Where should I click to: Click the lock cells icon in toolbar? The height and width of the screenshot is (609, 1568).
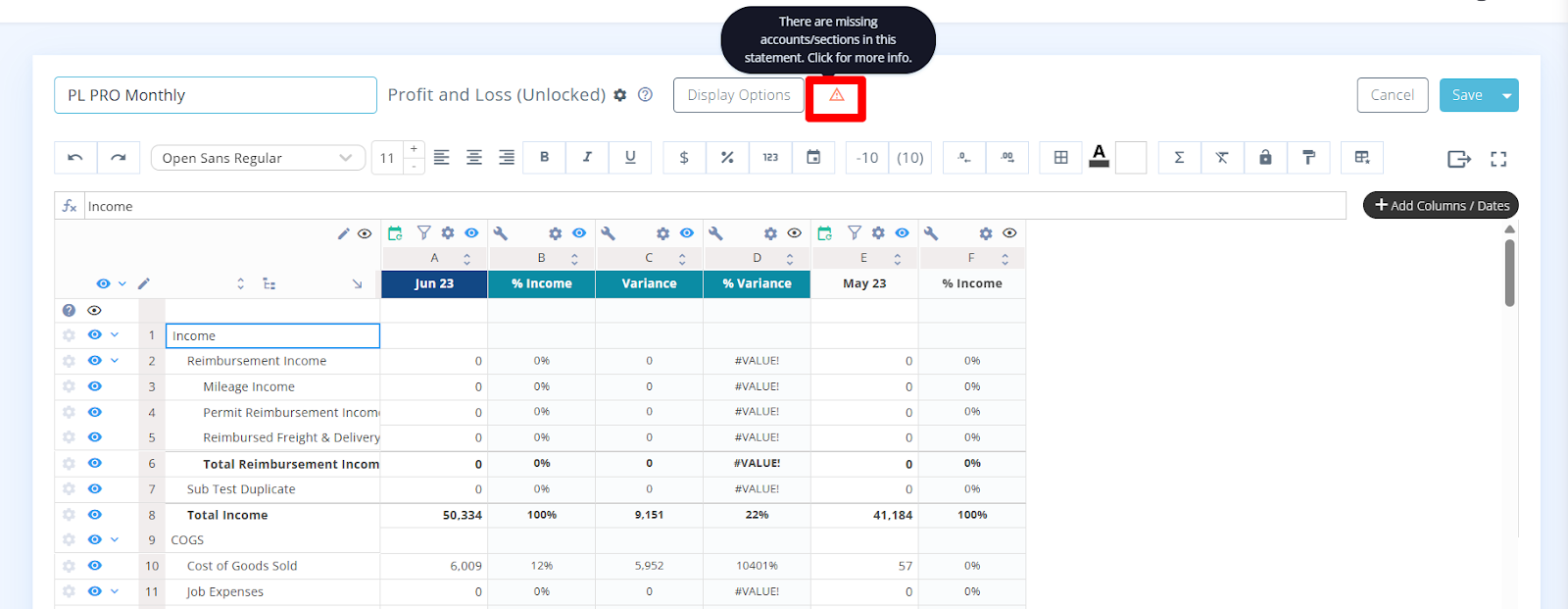[1265, 158]
